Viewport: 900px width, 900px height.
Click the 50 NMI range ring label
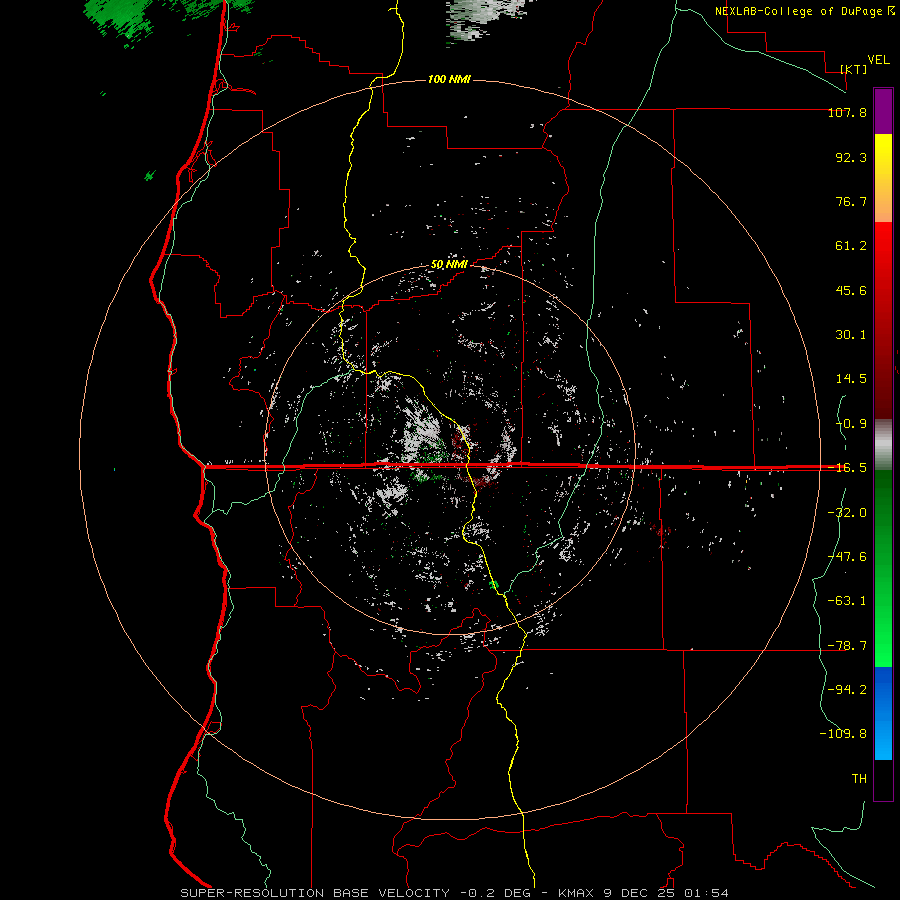coord(449,265)
